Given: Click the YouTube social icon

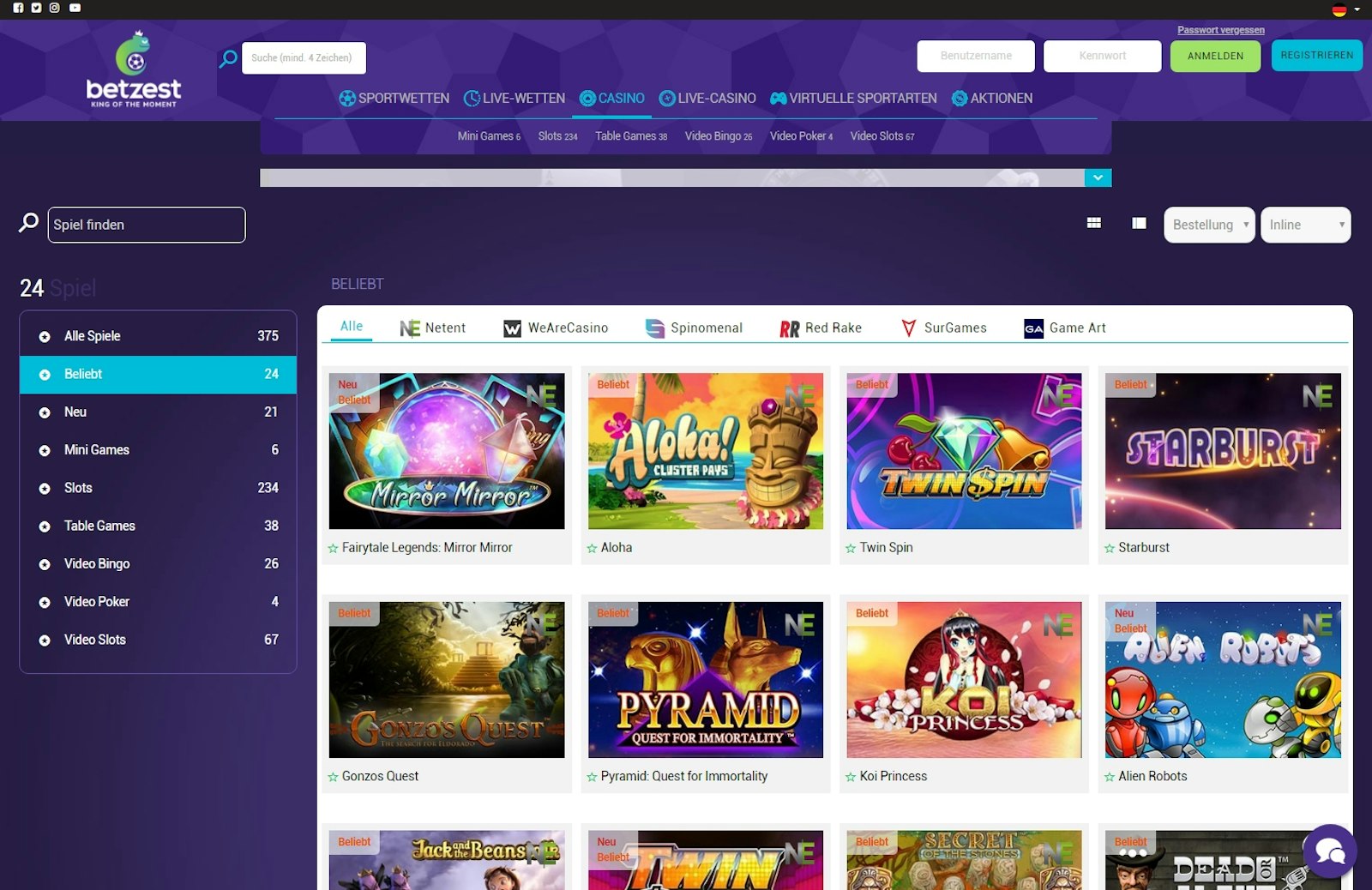Looking at the screenshot, I should click(x=76, y=8).
